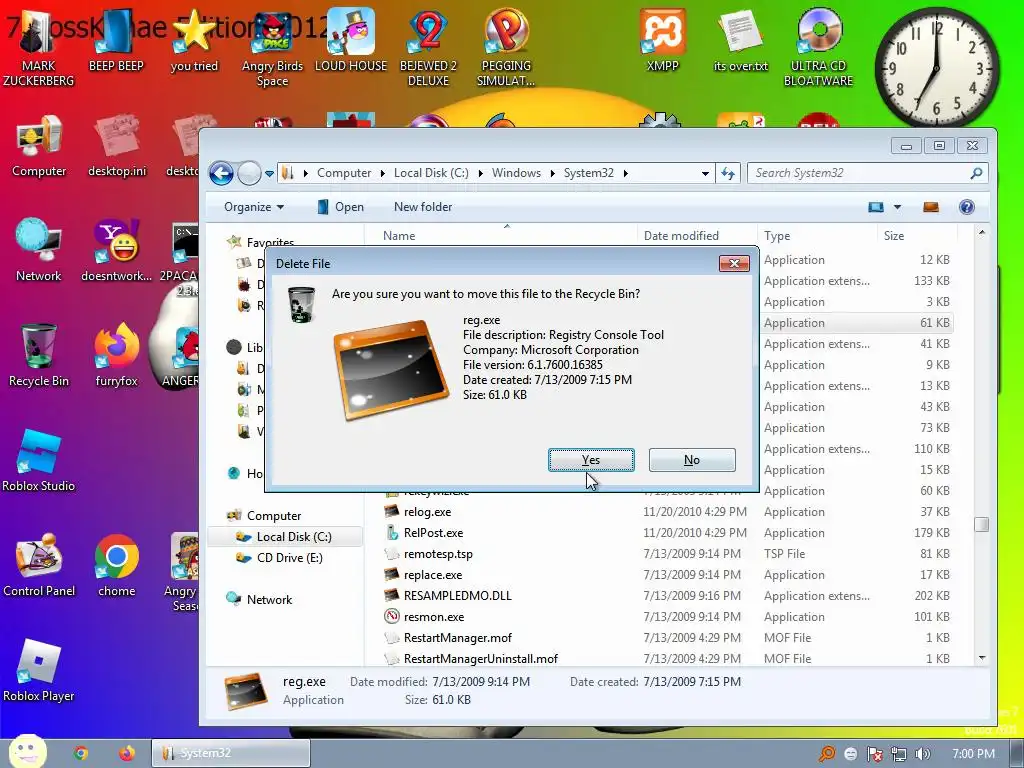
Task: Select replace.exe in the file list
Action: [432, 575]
